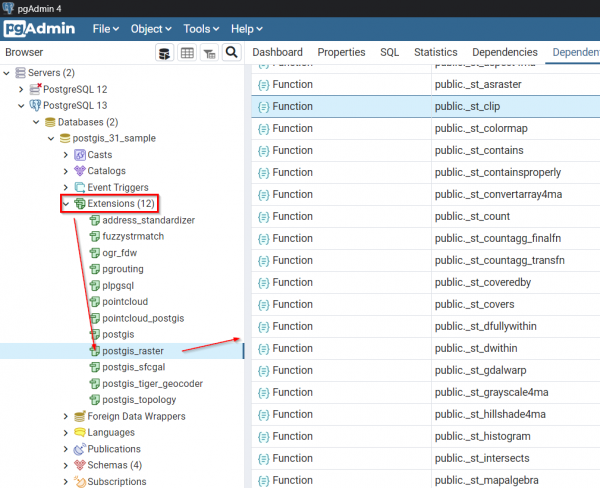Click the Schemas (4) node icon
Viewport: 600px width, 488px height.
80,465
